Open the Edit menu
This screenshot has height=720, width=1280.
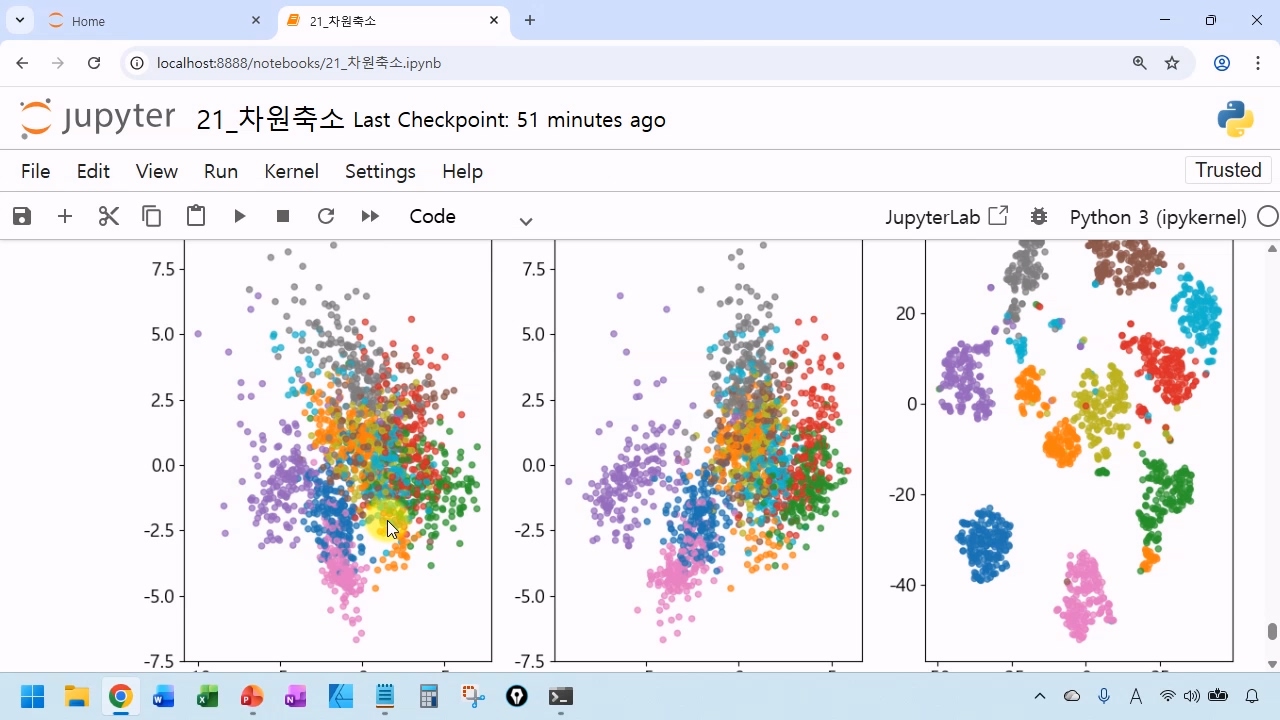(93, 171)
